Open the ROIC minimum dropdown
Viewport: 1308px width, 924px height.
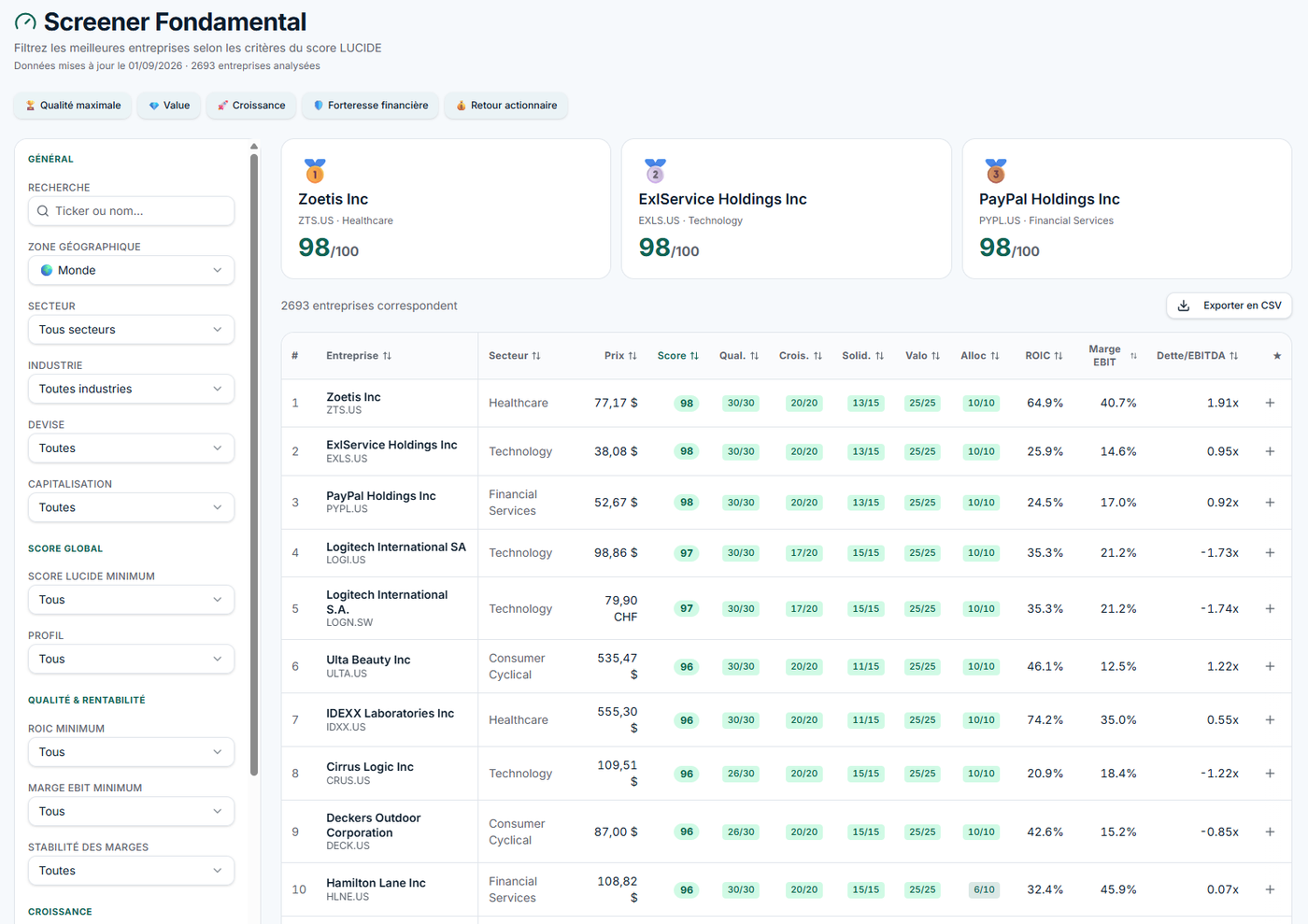click(131, 752)
